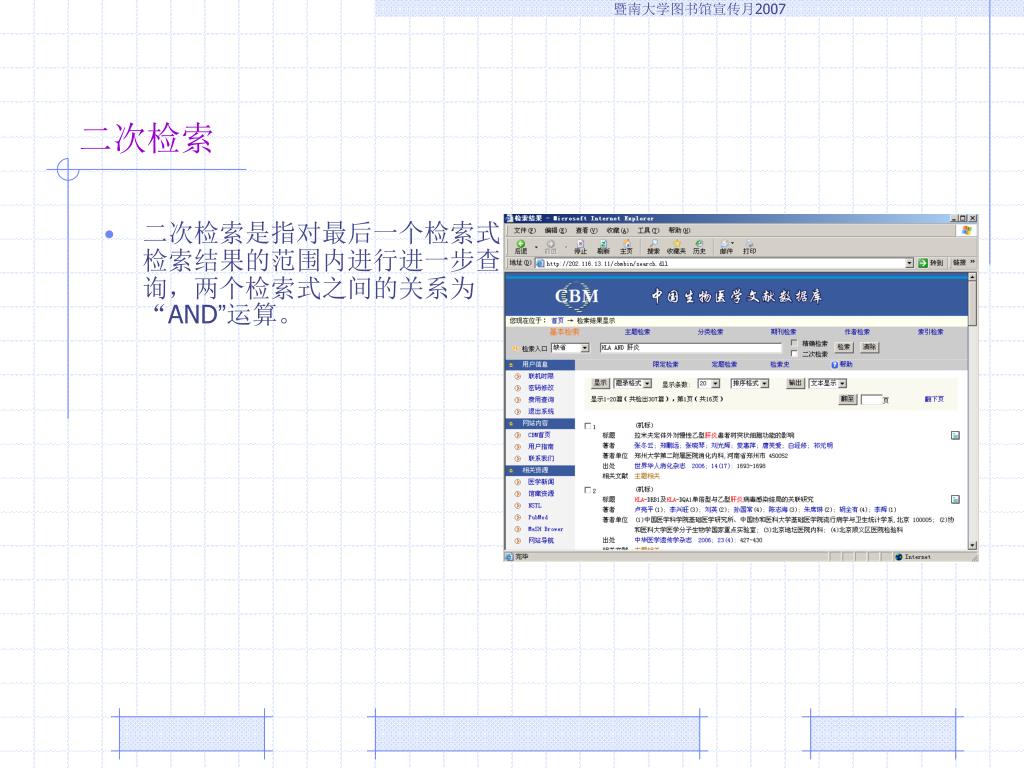Image resolution: width=1024 pixels, height=768 pixels.
Task: Open the address bar history dropdown arrow
Action: pos(909,263)
